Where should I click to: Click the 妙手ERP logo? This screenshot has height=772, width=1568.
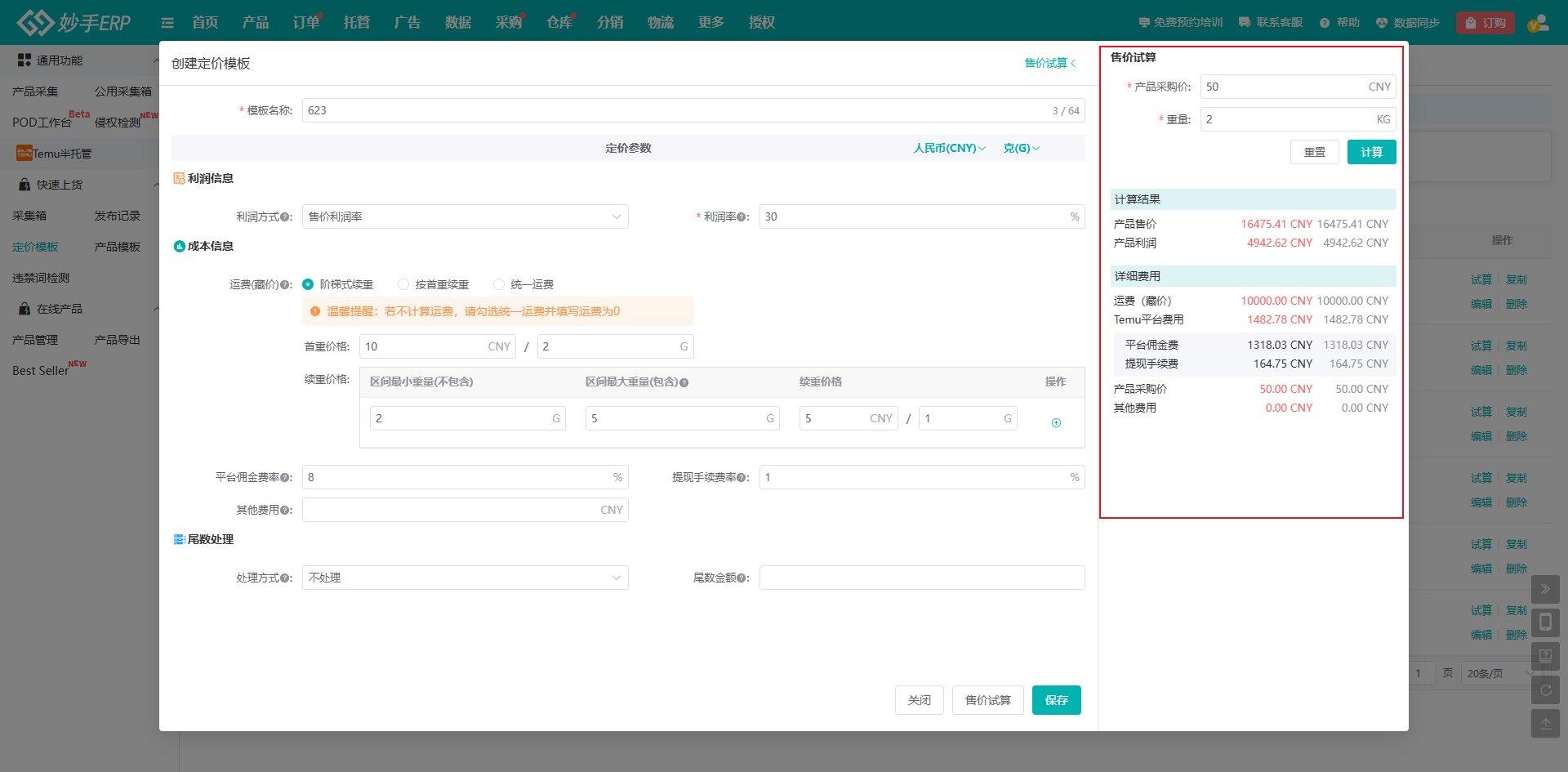point(73,22)
